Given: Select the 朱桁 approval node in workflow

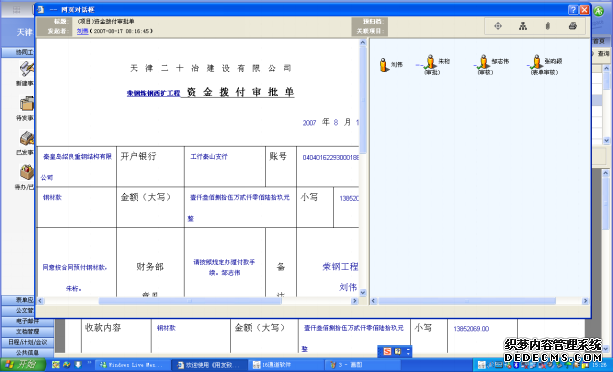Looking at the screenshot, I should click(430, 62).
